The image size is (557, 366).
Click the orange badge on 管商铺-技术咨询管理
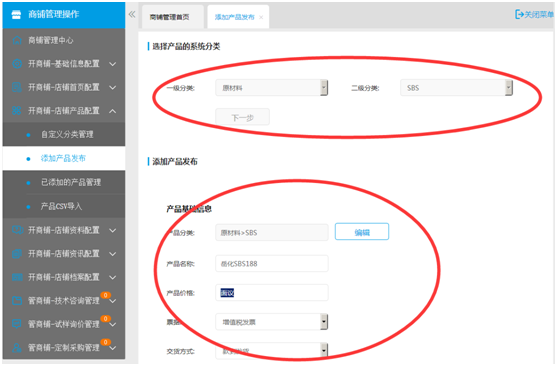coord(106,295)
